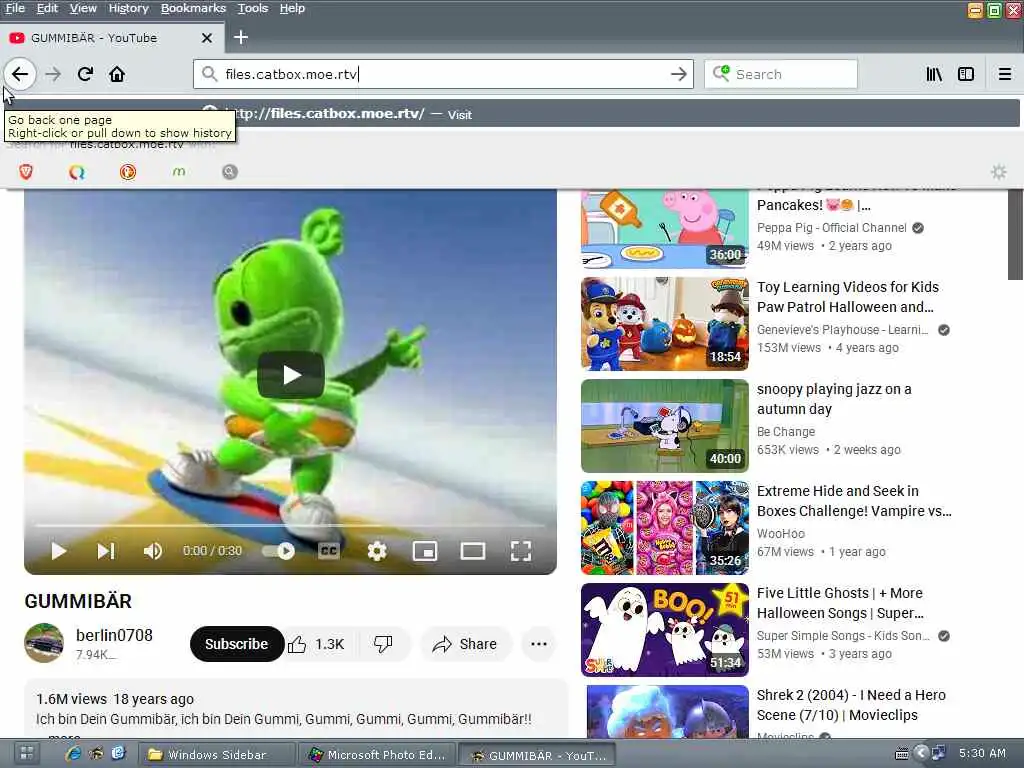Like the video (1.3K)
The height and width of the screenshot is (768, 1024).
(x=316, y=644)
